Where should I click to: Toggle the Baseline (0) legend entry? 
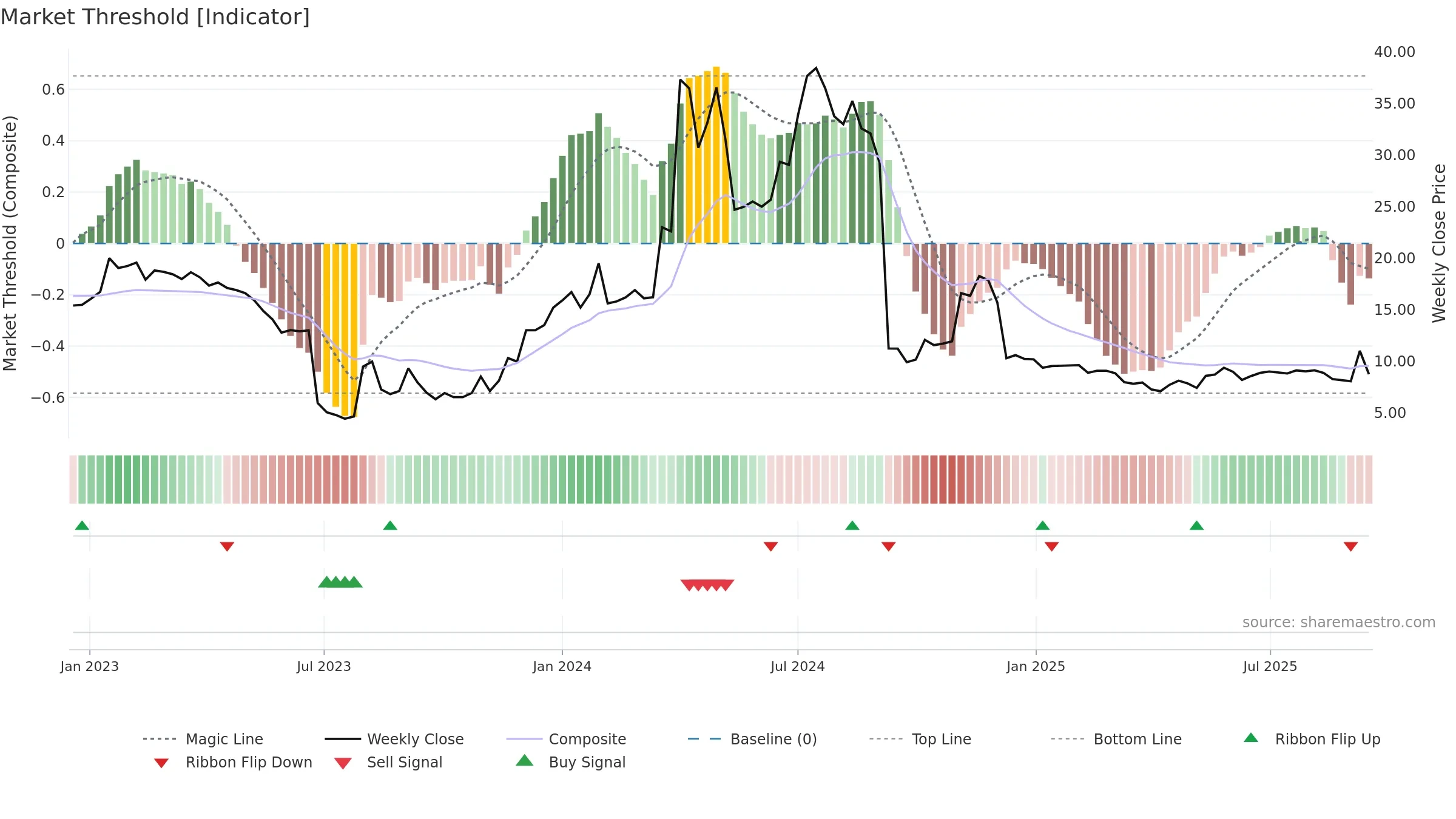(752, 739)
